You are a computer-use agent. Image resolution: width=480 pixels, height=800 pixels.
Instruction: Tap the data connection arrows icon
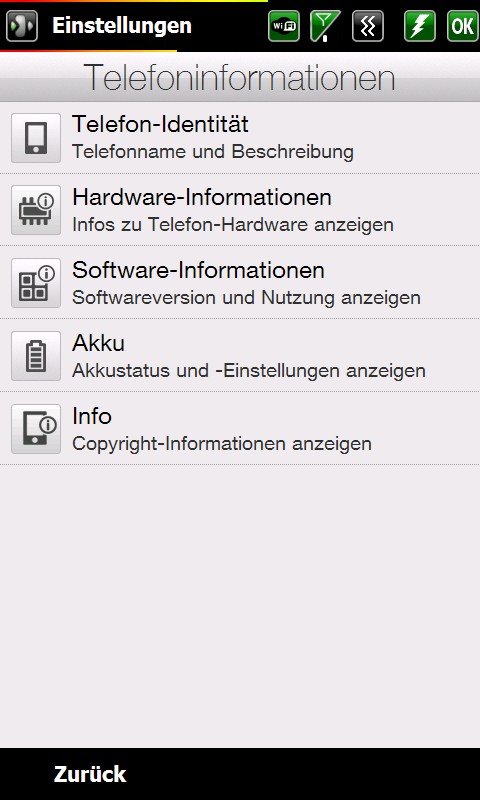(x=367, y=26)
